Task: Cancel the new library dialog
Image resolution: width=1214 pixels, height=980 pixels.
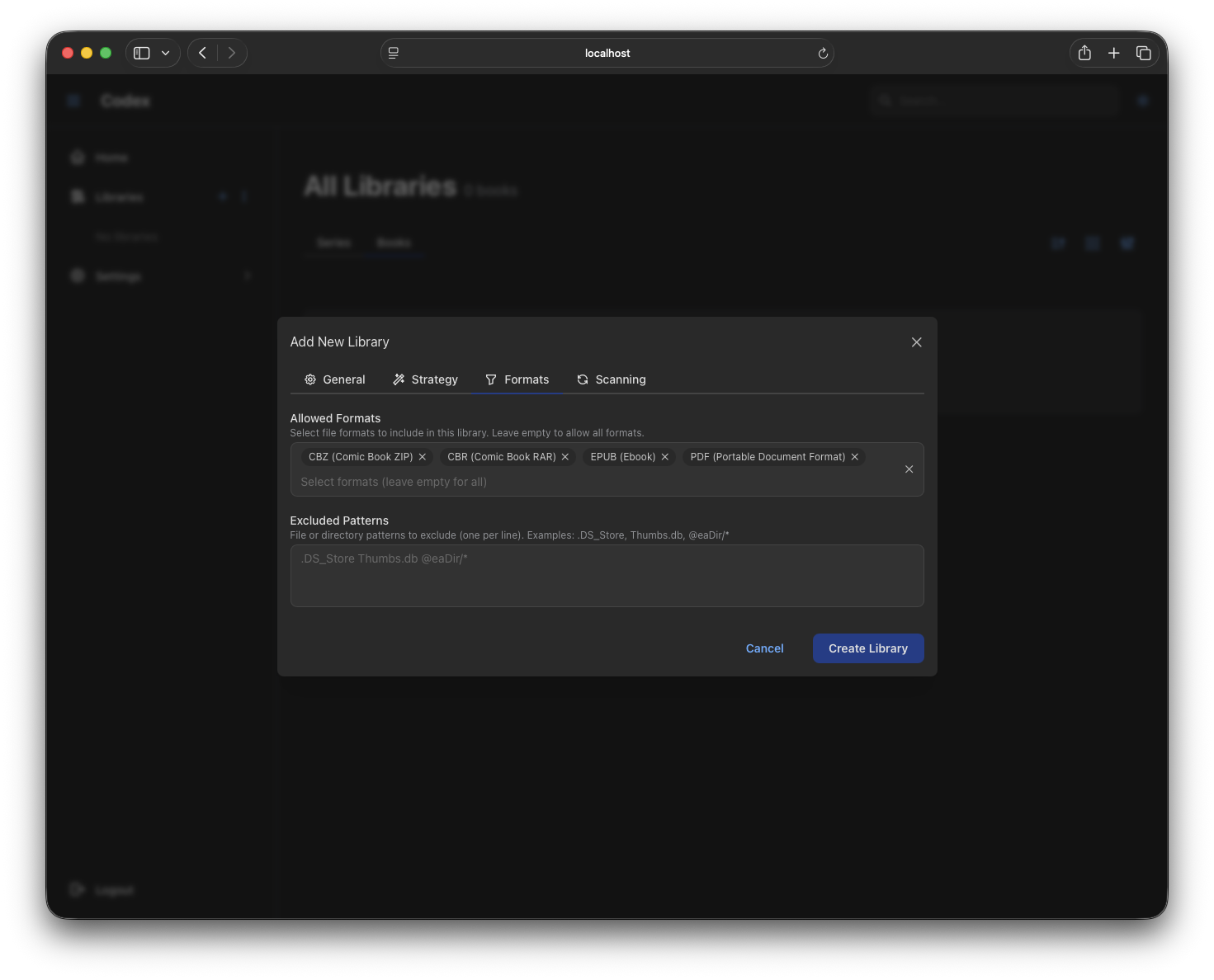Action: click(763, 648)
